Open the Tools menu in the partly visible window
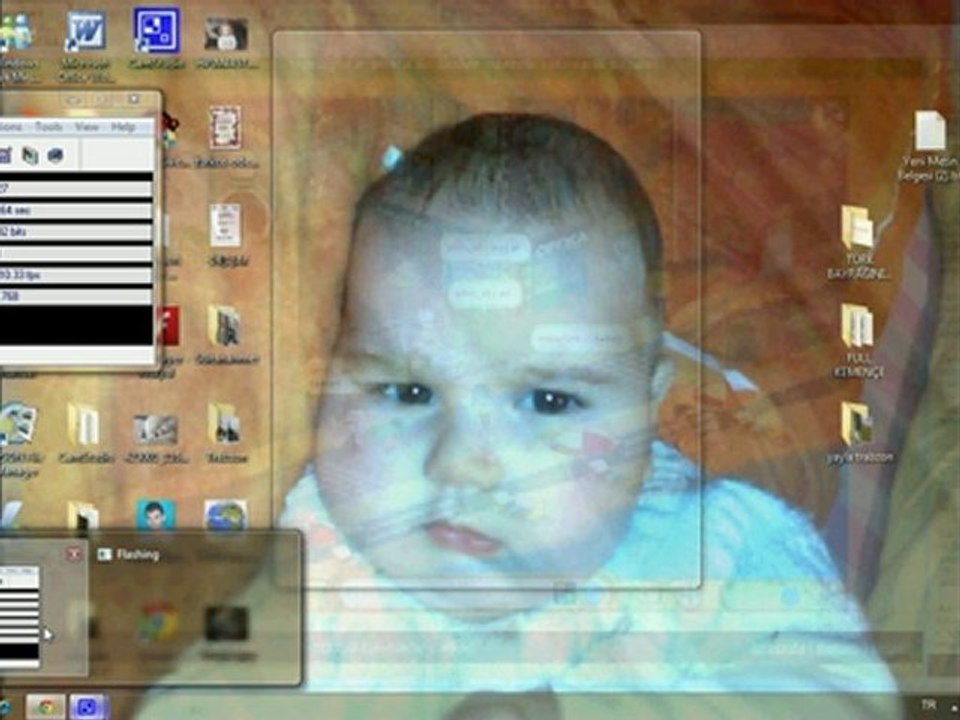The width and height of the screenshot is (960, 720). 48,127
